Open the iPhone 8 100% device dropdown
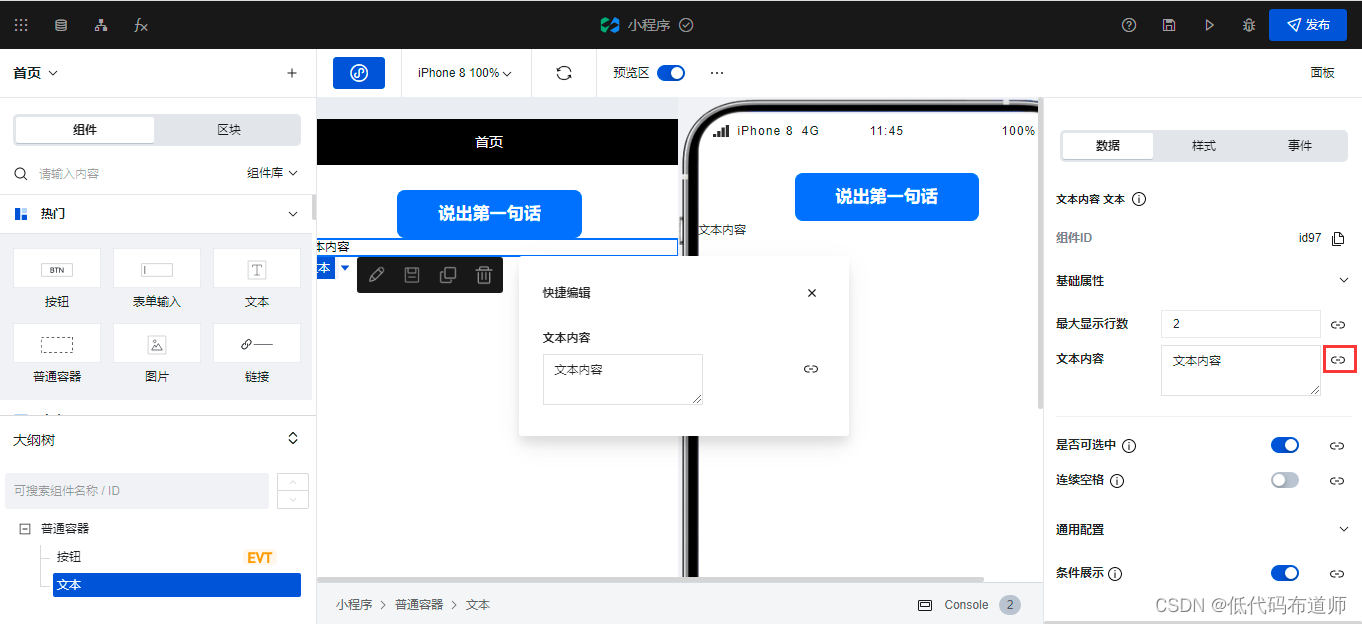 465,73
